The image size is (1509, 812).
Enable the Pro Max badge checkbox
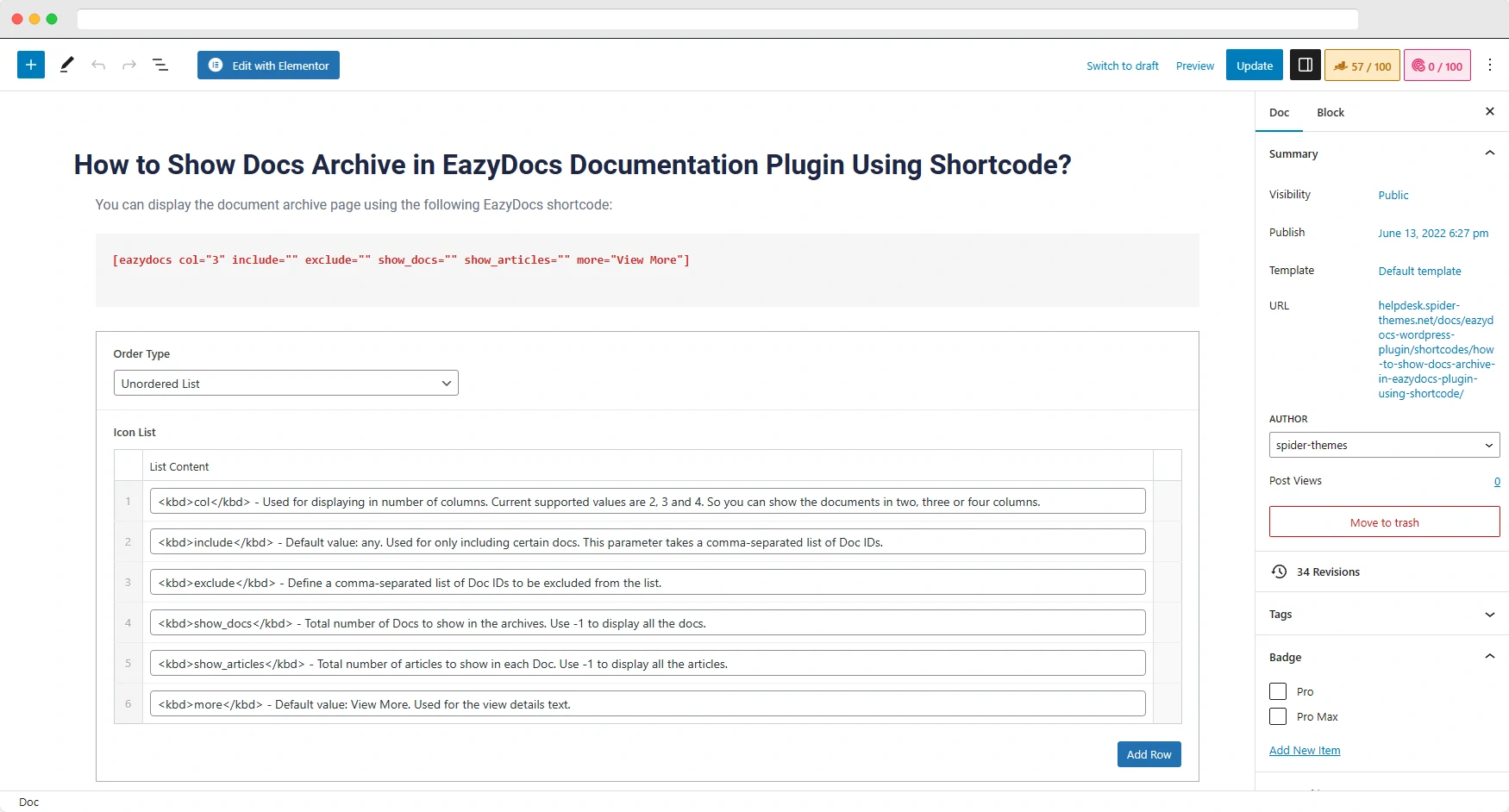(x=1278, y=716)
